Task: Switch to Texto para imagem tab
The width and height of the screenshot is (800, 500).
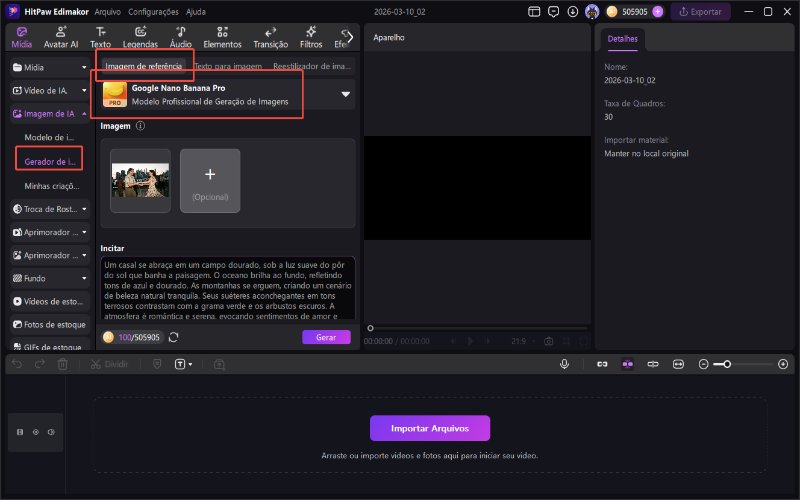Action: point(229,66)
